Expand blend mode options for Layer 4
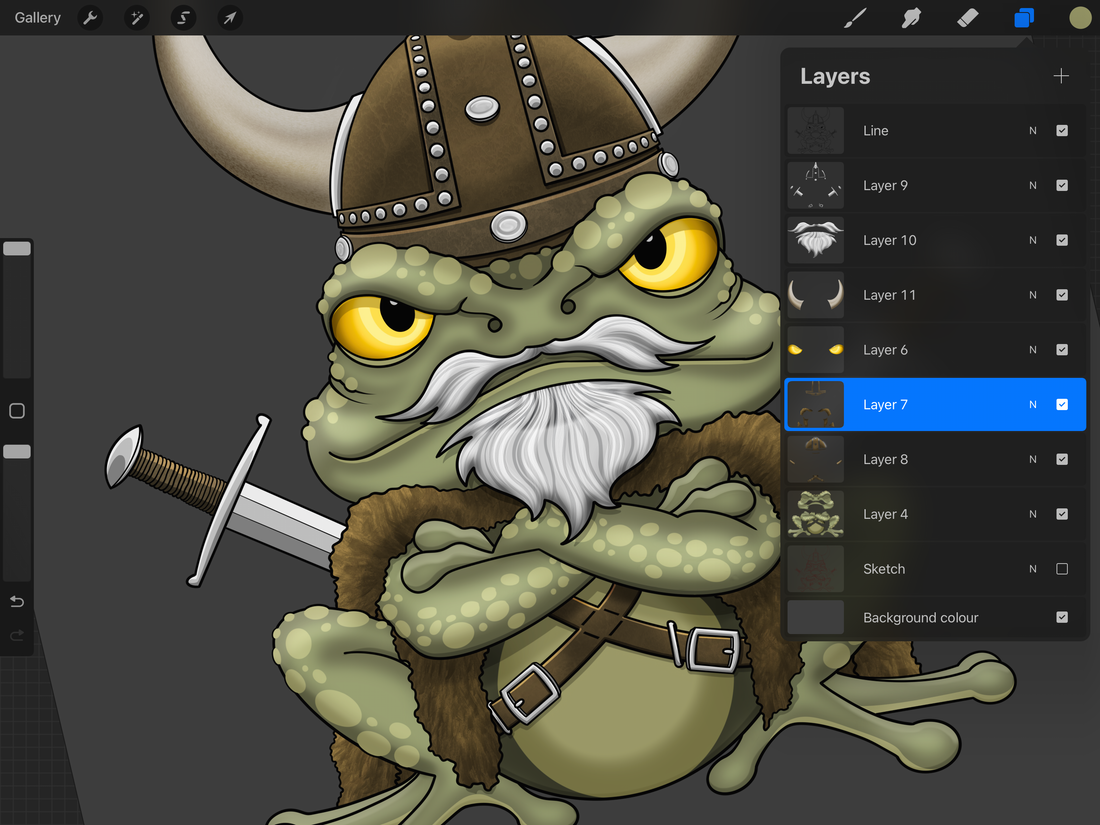This screenshot has height=825, width=1100. point(1033,514)
